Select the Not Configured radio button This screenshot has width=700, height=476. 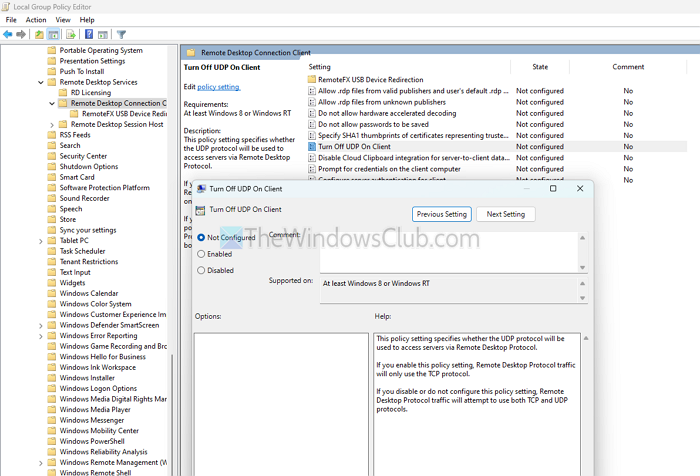click(201, 238)
